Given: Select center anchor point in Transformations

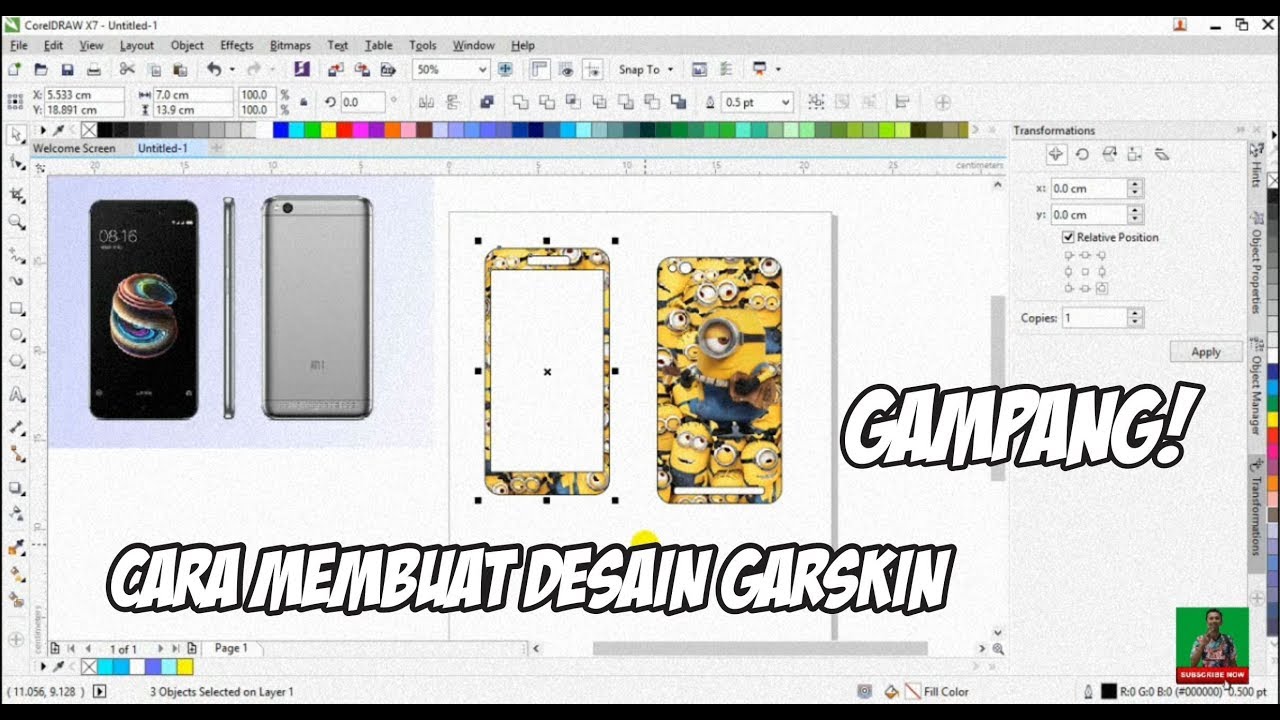Looking at the screenshot, I should pos(1086,272).
